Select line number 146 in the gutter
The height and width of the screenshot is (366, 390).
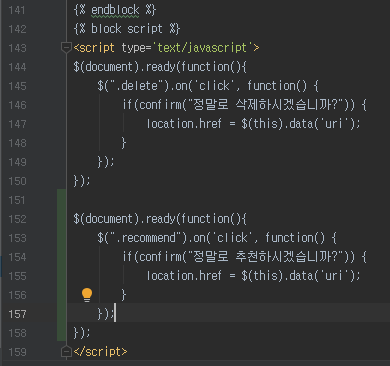click(17, 105)
